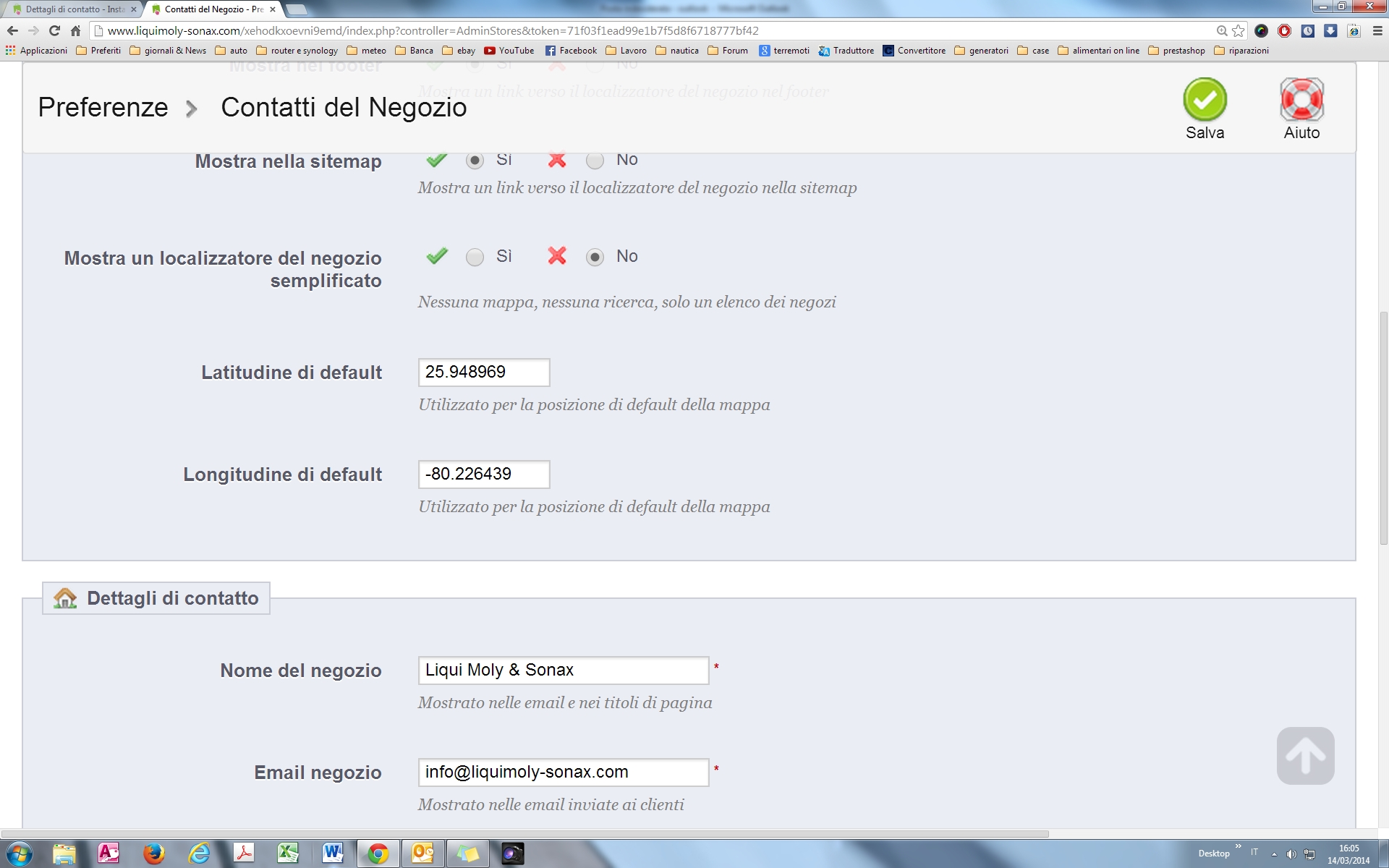Viewport: 1389px width, 868px height.
Task: Click the horizontal scrollbar at page bottom
Action: tap(524, 834)
